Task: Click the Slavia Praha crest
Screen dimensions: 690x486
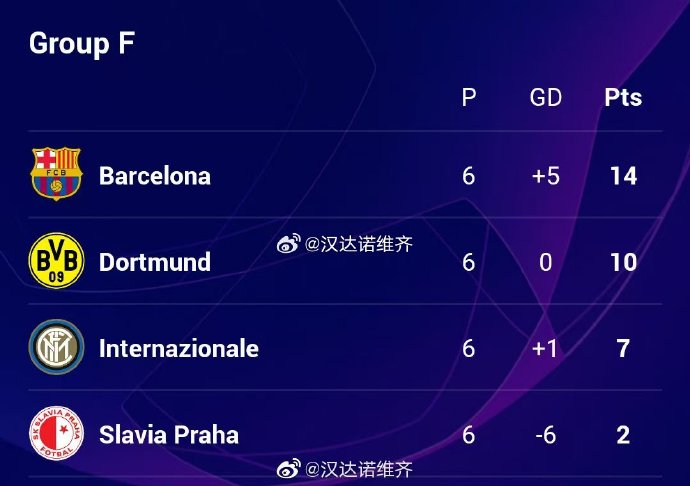Action: (x=56, y=433)
